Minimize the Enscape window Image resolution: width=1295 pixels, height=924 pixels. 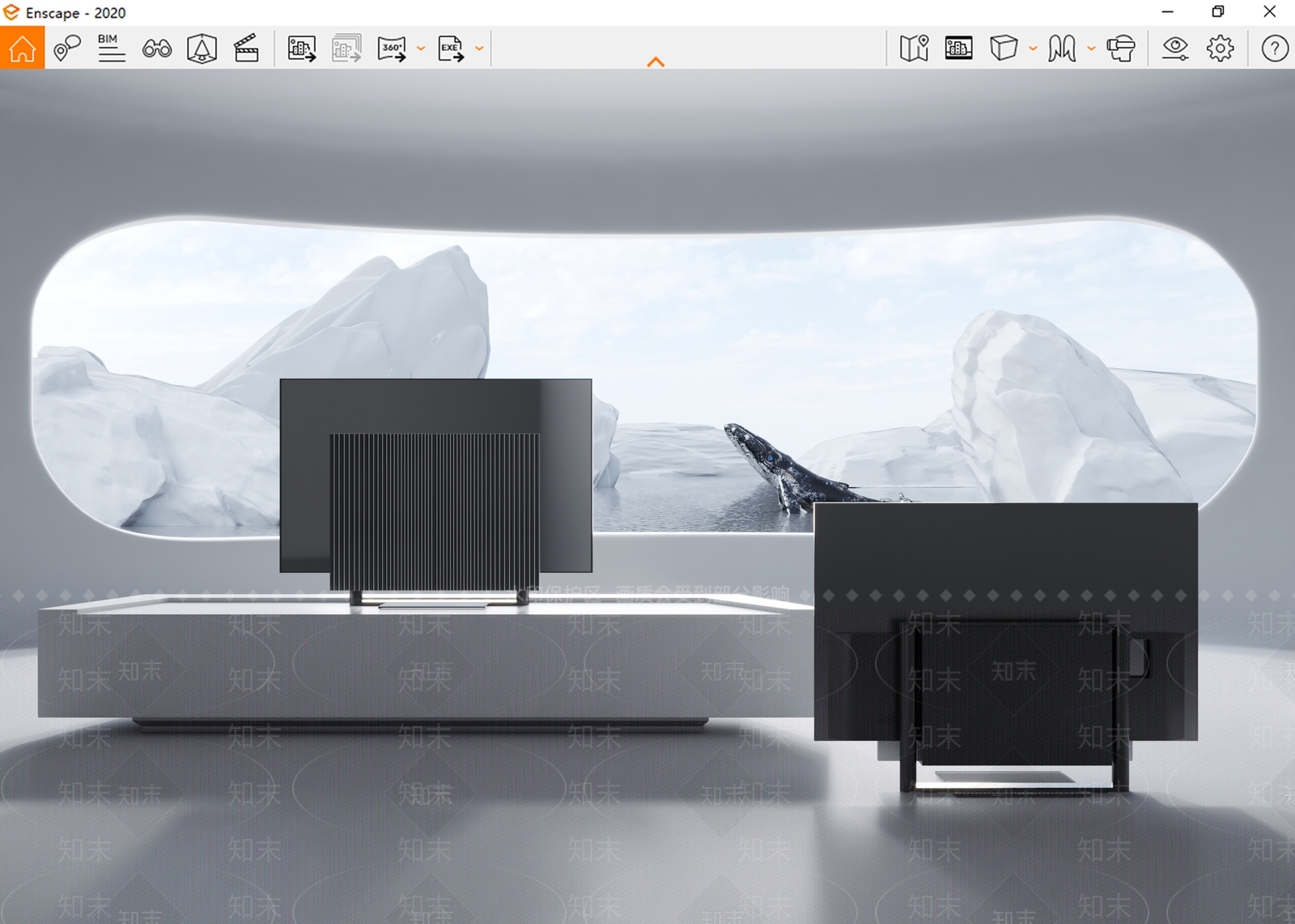click(1167, 12)
